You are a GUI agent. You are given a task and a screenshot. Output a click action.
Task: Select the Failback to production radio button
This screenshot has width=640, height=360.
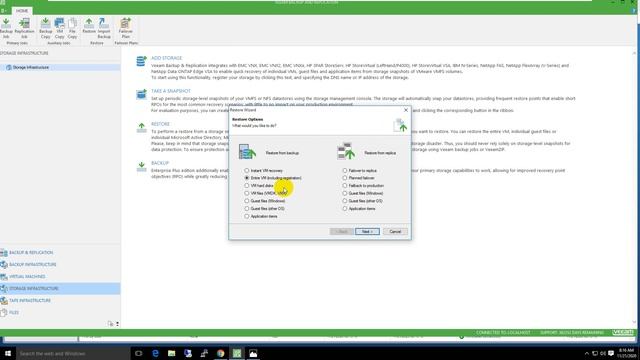pos(345,186)
